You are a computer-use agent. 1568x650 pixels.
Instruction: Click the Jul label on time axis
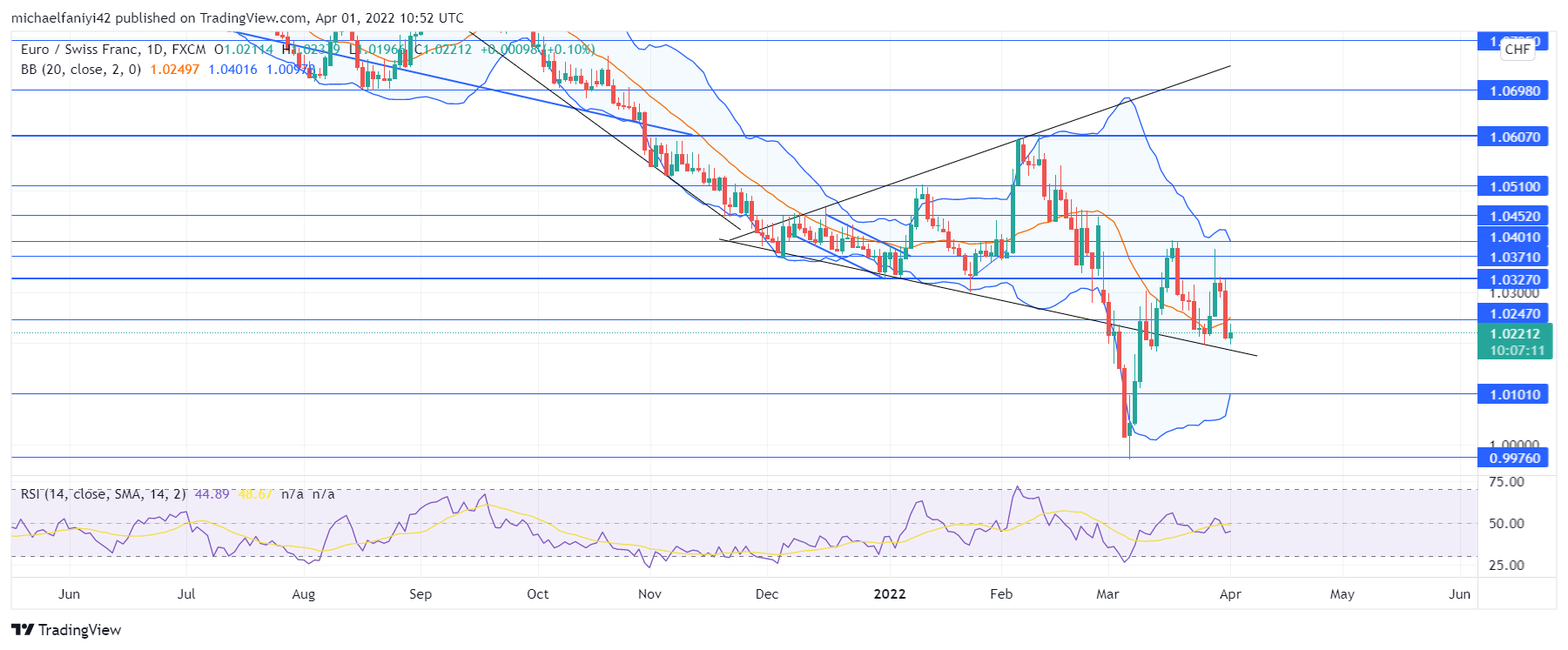click(186, 594)
